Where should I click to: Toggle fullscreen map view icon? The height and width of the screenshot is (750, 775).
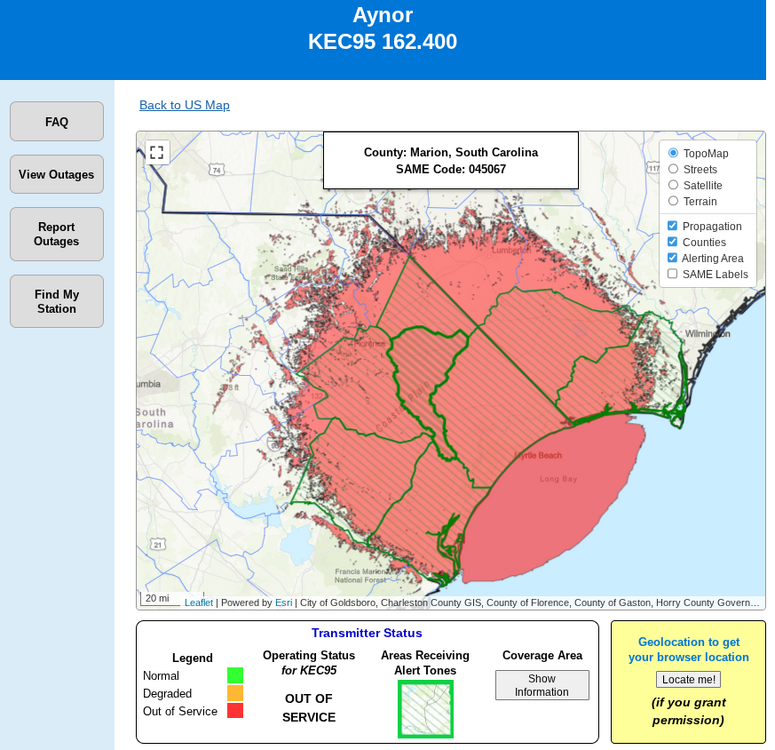coord(156,152)
